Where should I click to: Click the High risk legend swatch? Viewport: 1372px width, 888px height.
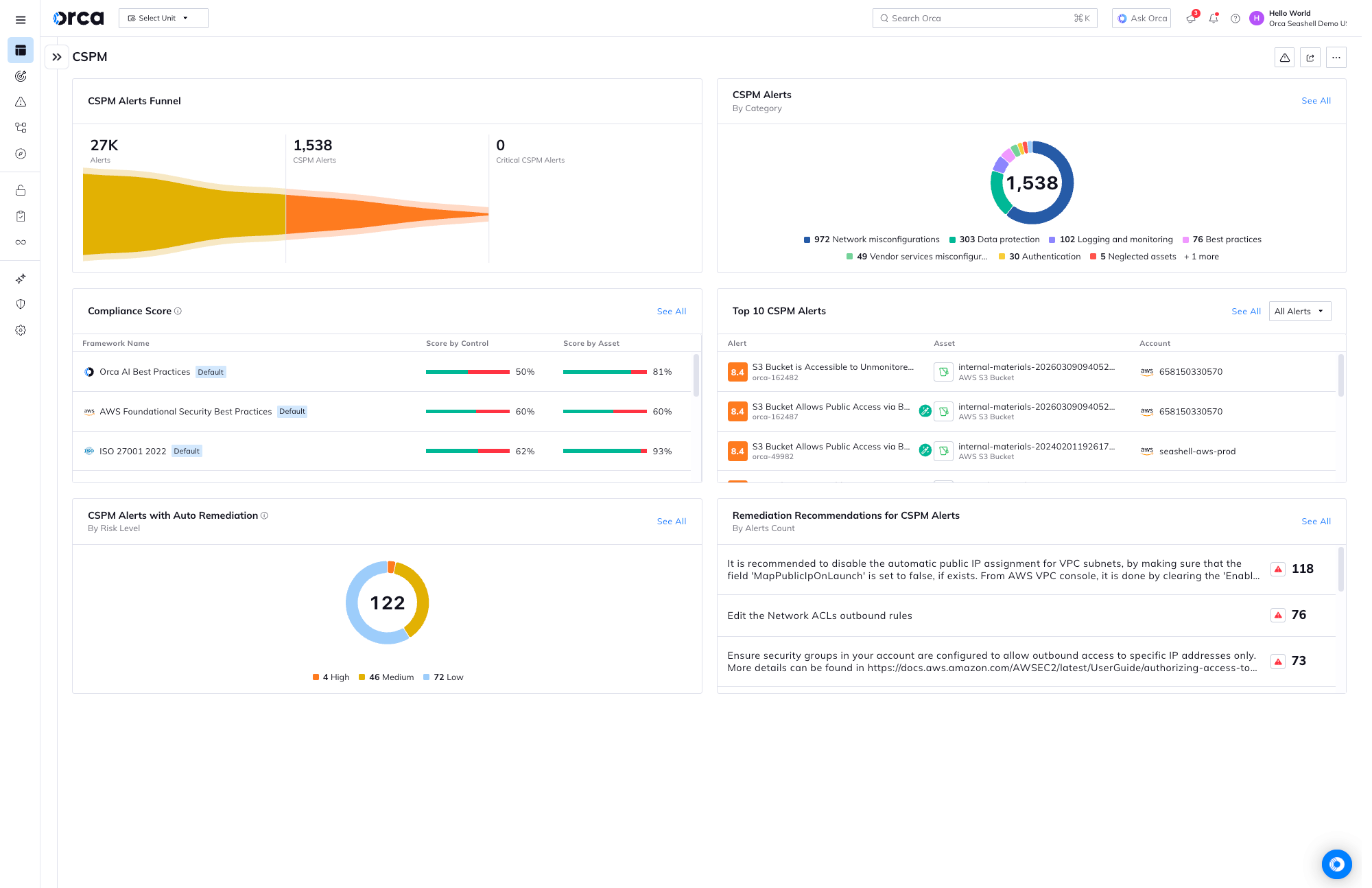(x=316, y=677)
